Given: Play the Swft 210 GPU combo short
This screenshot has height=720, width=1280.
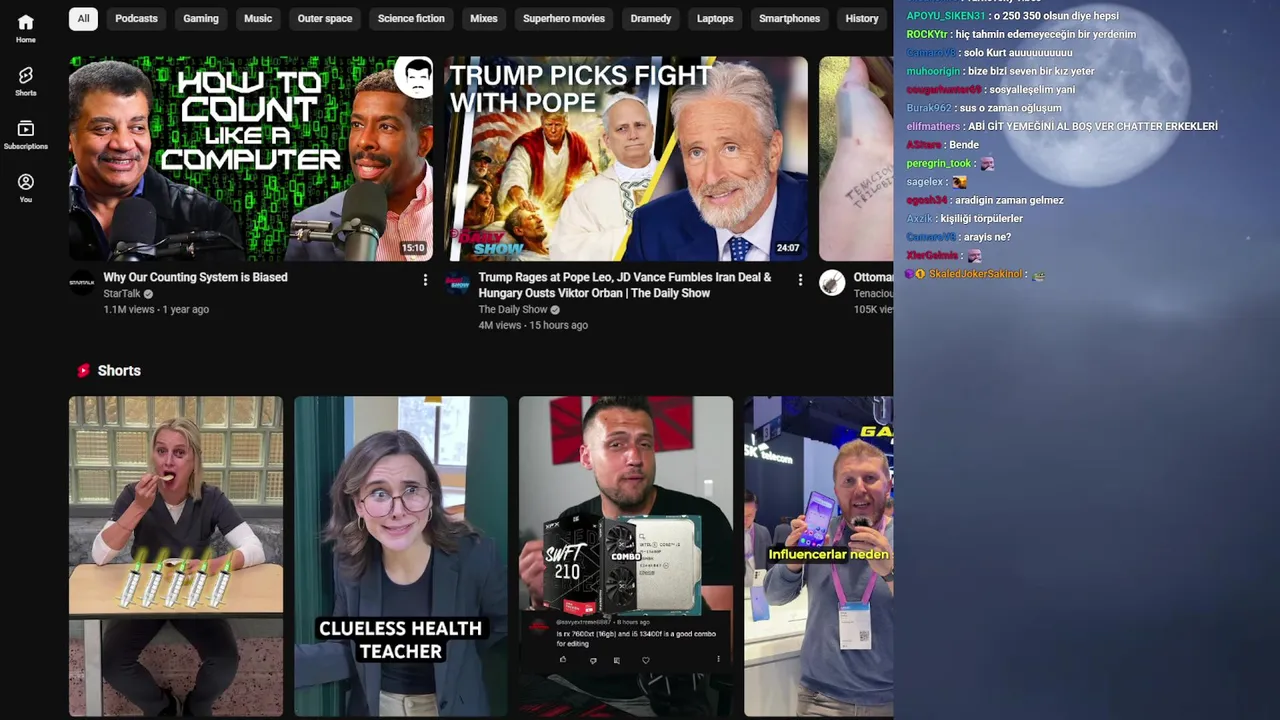Looking at the screenshot, I should click(626, 556).
